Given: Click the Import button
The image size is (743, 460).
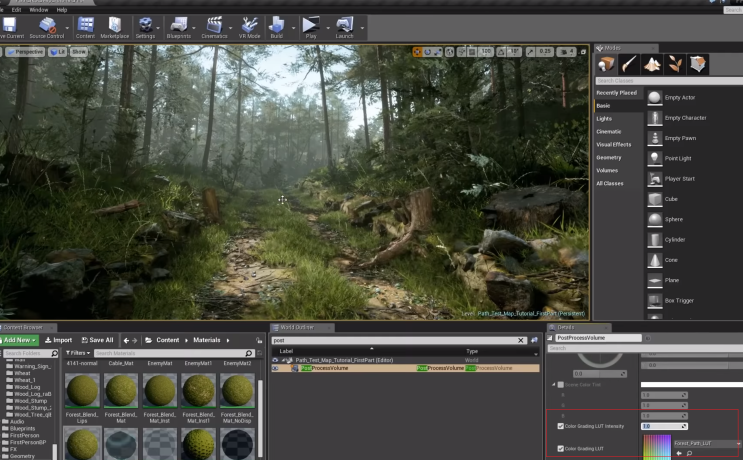Looking at the screenshot, I should tap(59, 340).
